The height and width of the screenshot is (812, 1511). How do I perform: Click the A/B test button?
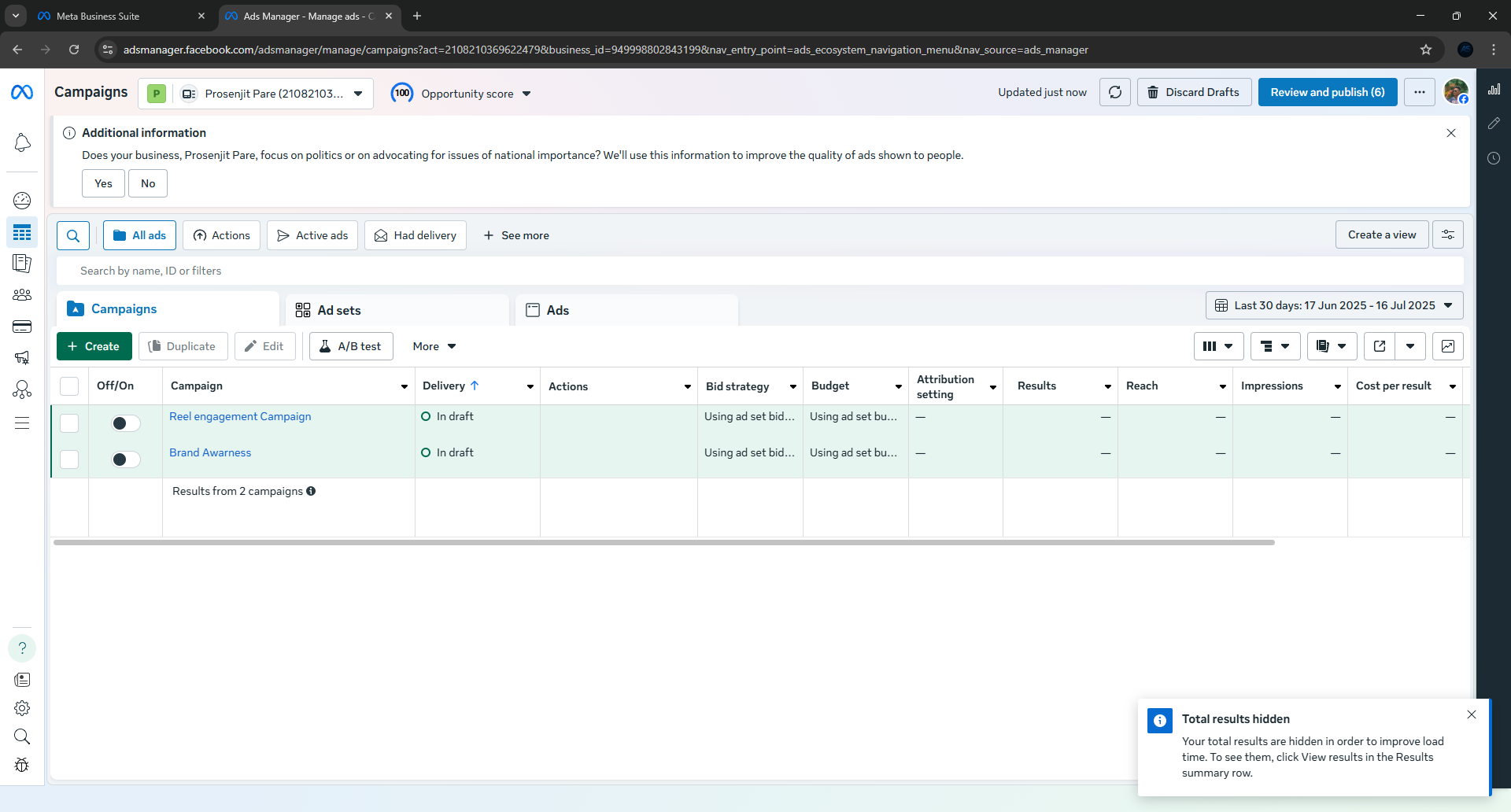(351, 346)
